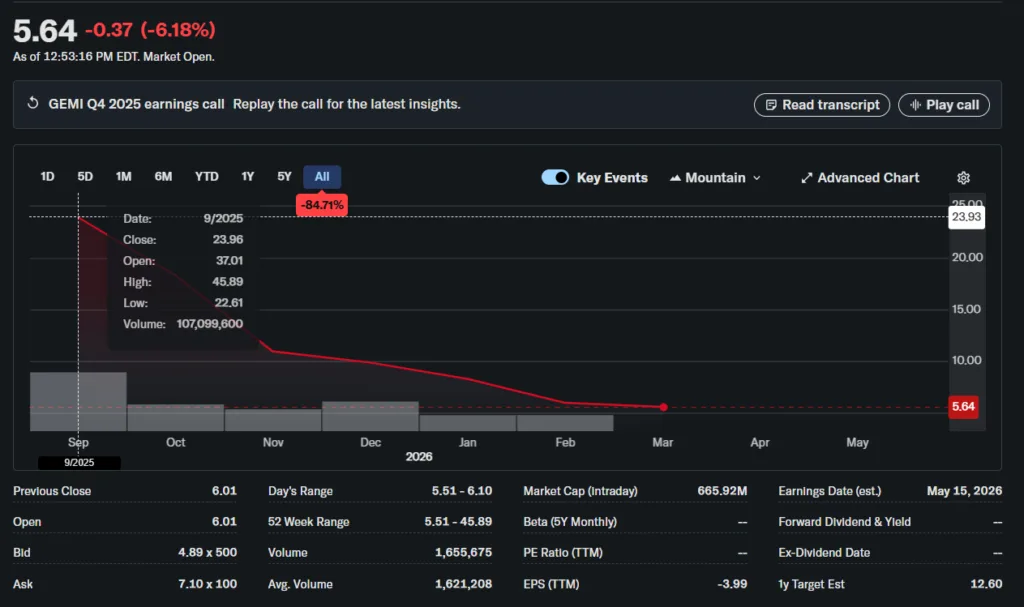Image resolution: width=1024 pixels, height=607 pixels.
Task: Toggle the Key Events switch
Action: pos(555,178)
